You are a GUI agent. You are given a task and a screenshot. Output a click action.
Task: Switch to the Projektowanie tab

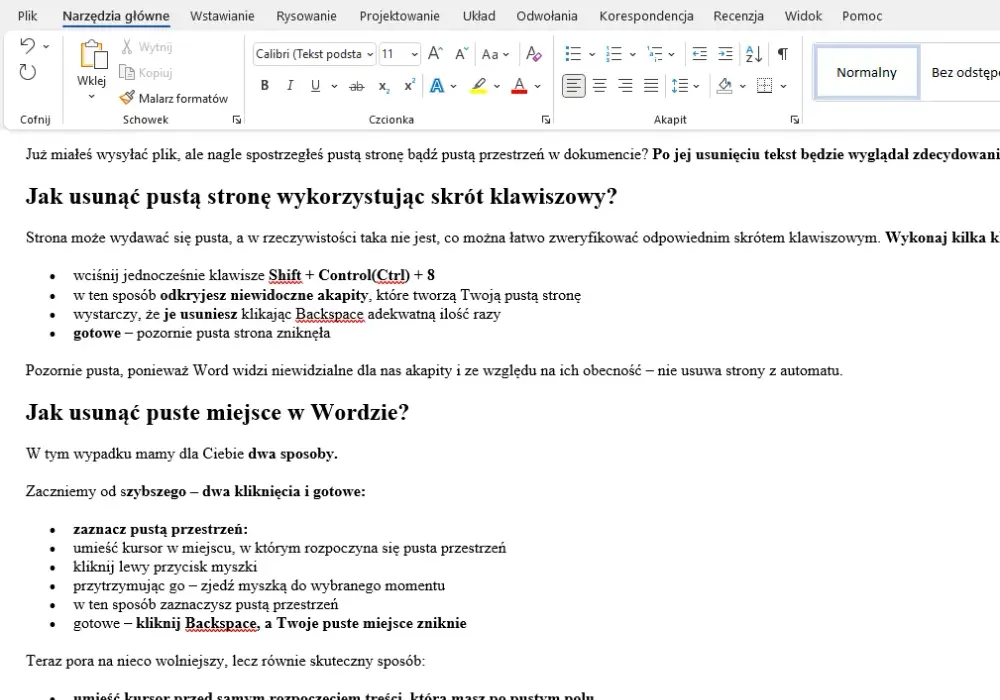[x=399, y=16]
